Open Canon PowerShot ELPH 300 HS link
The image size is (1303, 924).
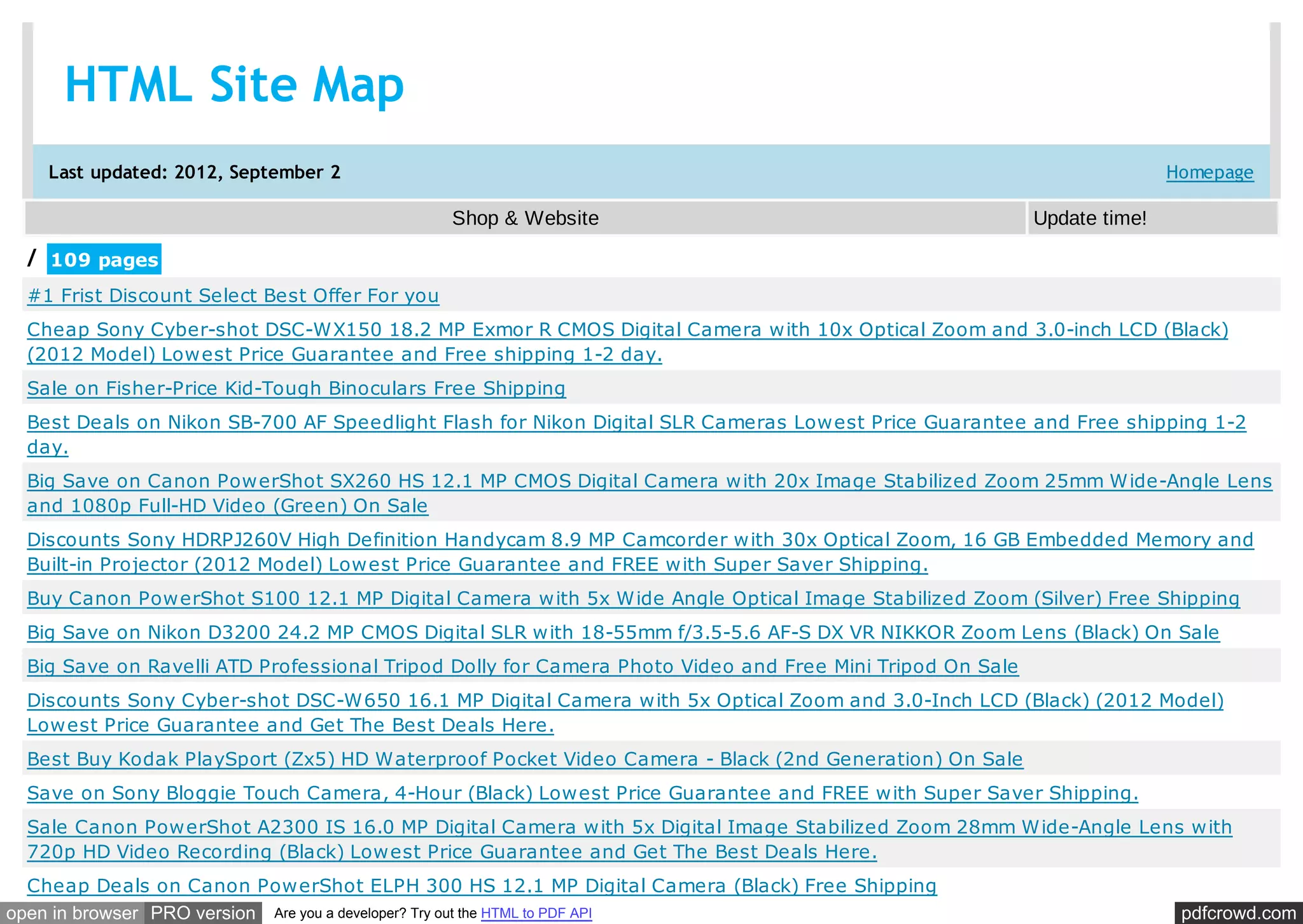[482, 886]
